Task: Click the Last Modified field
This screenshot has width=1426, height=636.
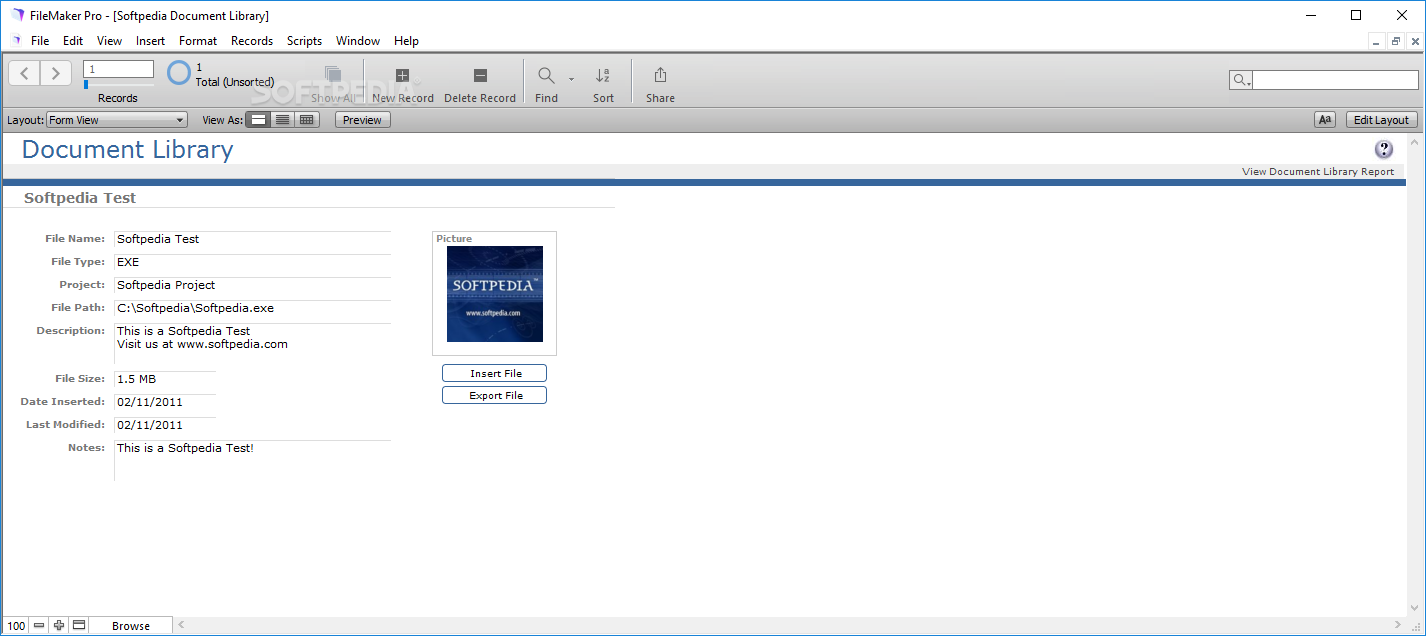Action: pyautogui.click(x=165, y=425)
